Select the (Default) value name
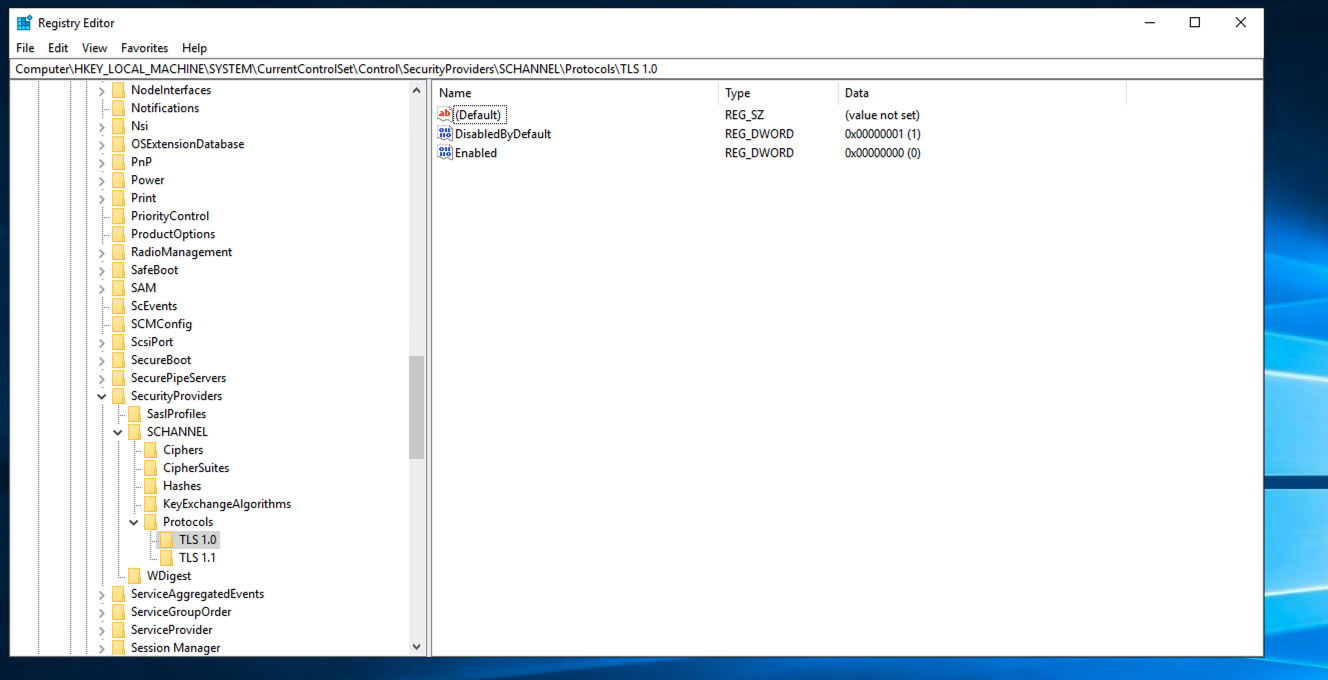1328x680 pixels. tap(479, 115)
